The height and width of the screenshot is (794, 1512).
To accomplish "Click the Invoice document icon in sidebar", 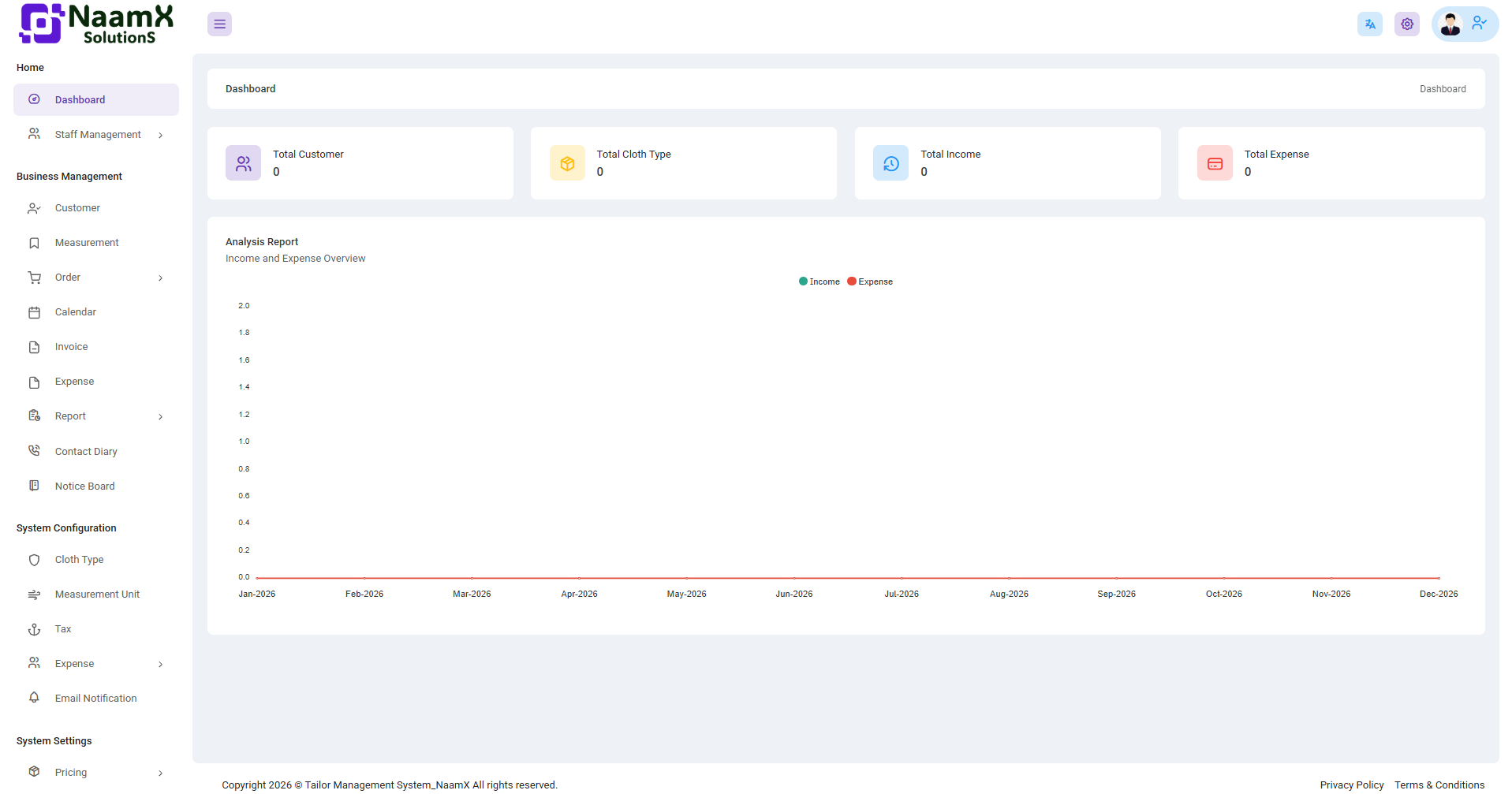I will (x=34, y=348).
